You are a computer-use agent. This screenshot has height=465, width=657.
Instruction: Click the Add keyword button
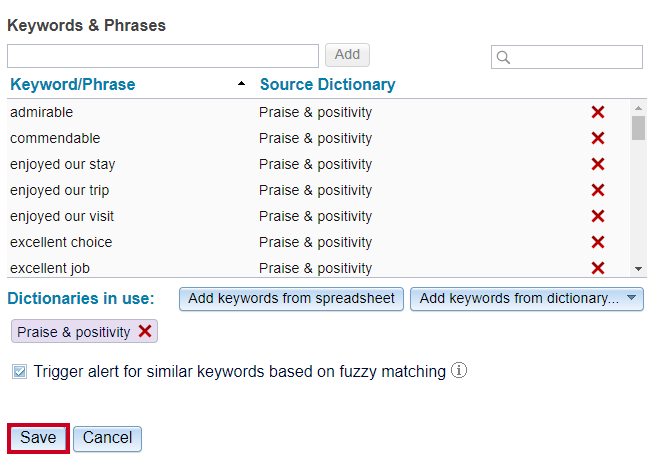[x=347, y=55]
